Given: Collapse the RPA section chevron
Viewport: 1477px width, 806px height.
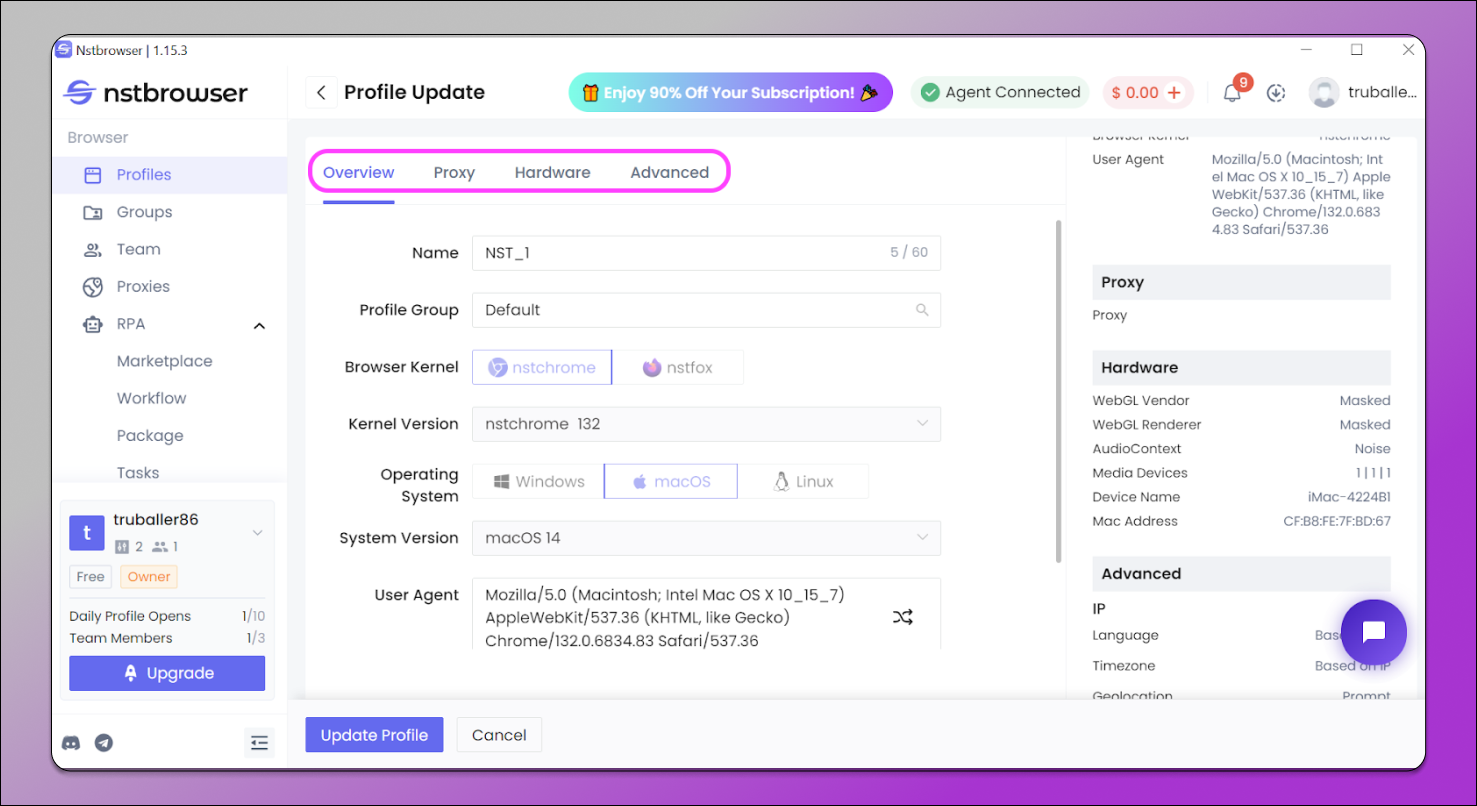Looking at the screenshot, I should click(259, 325).
